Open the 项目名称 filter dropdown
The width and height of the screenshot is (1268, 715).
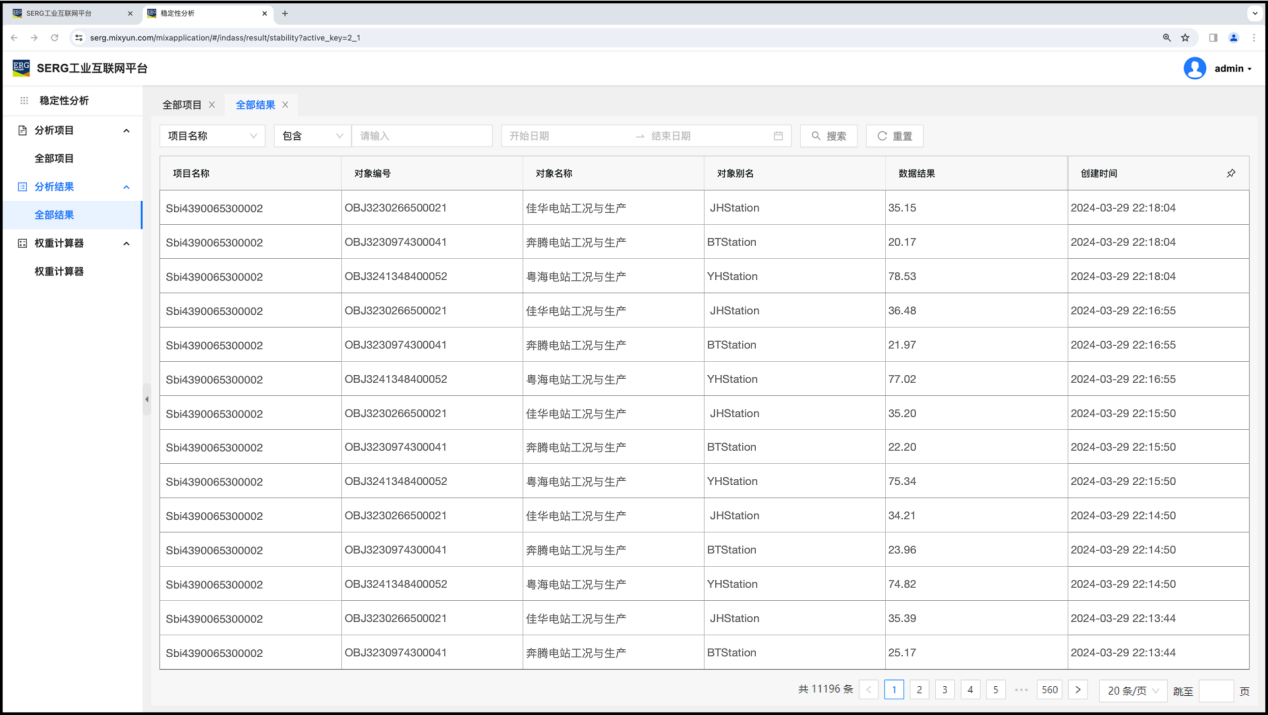212,136
